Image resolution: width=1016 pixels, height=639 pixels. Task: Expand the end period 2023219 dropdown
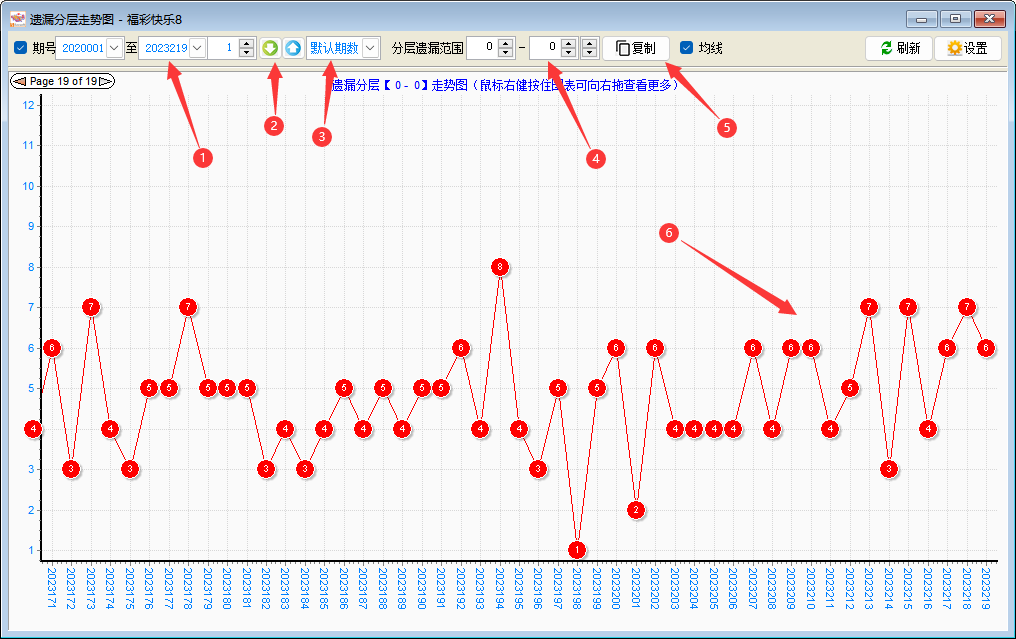[197, 48]
